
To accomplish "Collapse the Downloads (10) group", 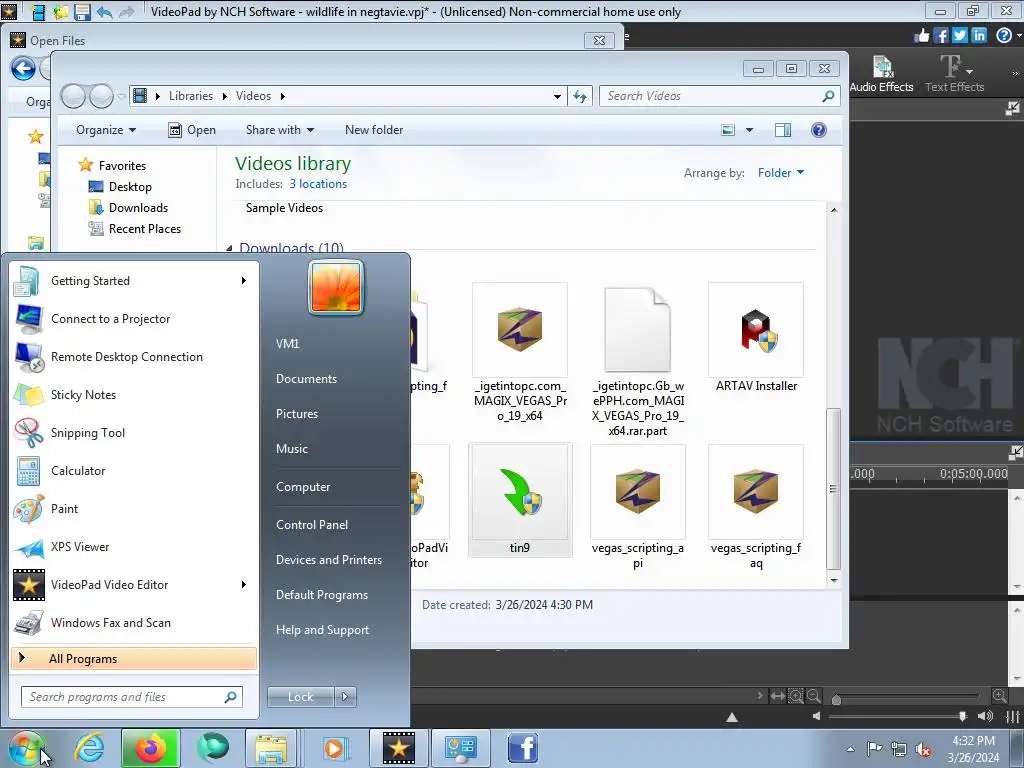I will pyautogui.click(x=229, y=248).
